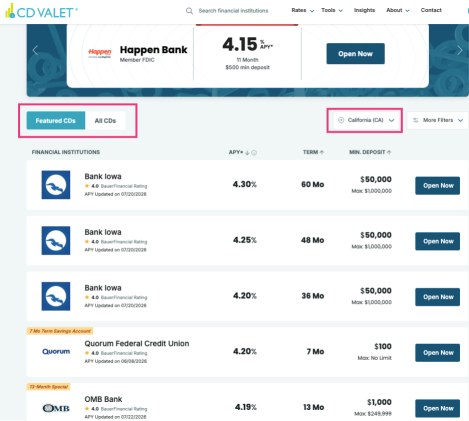Switch to the All CDs tab

pyautogui.click(x=105, y=121)
